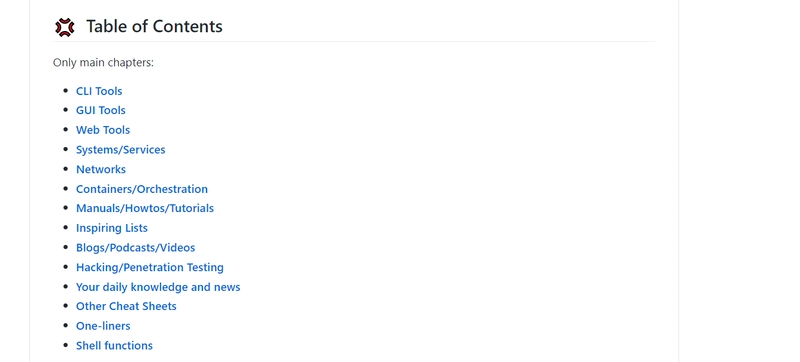Click the One-liners link
Screen dimensions: 800x362
[x=103, y=326]
